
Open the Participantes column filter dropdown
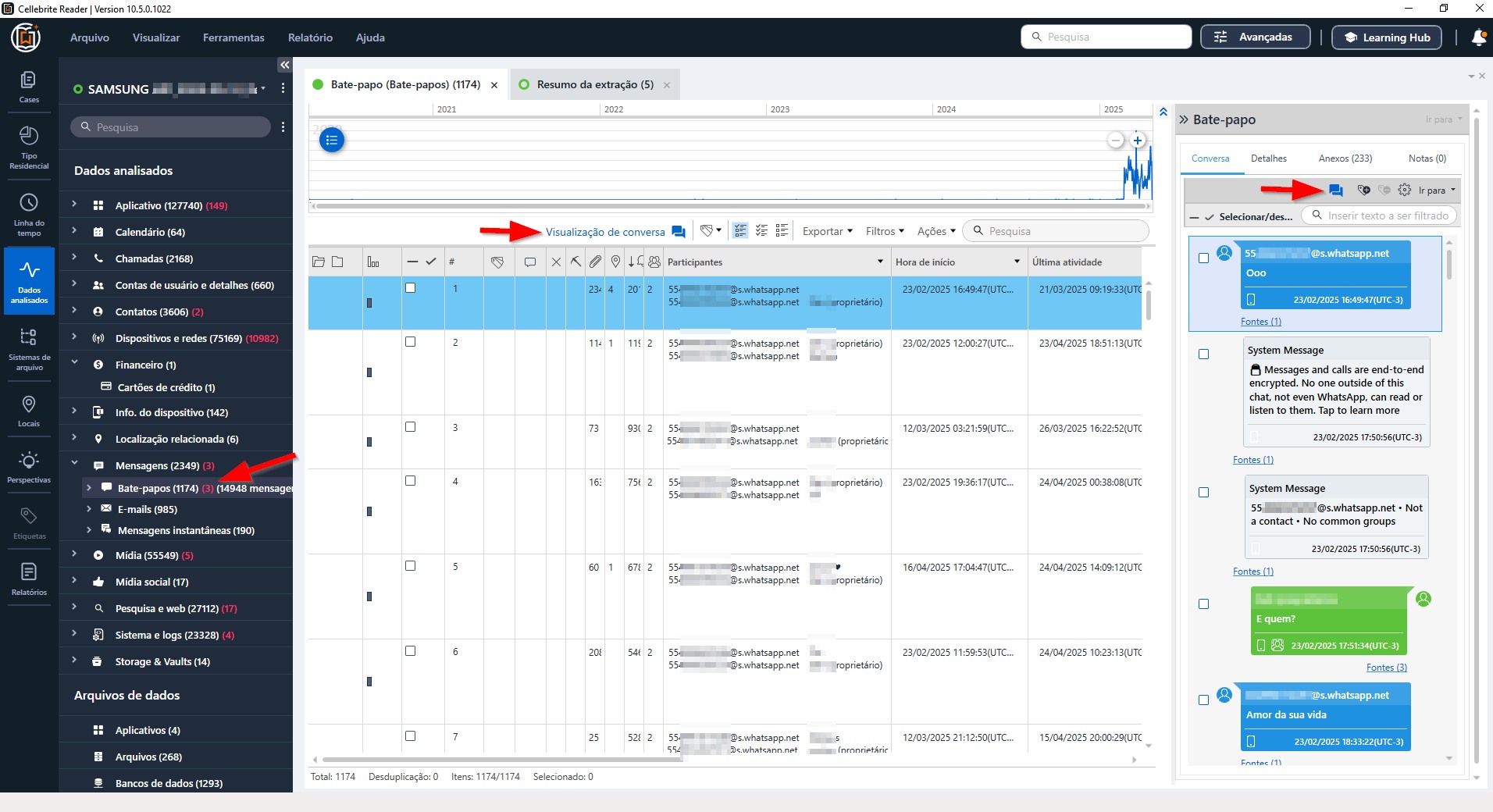point(880,262)
